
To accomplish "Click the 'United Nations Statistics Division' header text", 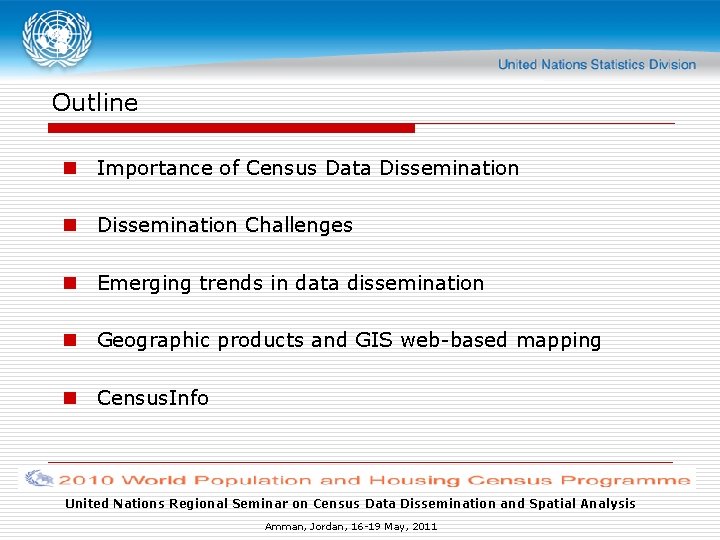I will point(597,64).
